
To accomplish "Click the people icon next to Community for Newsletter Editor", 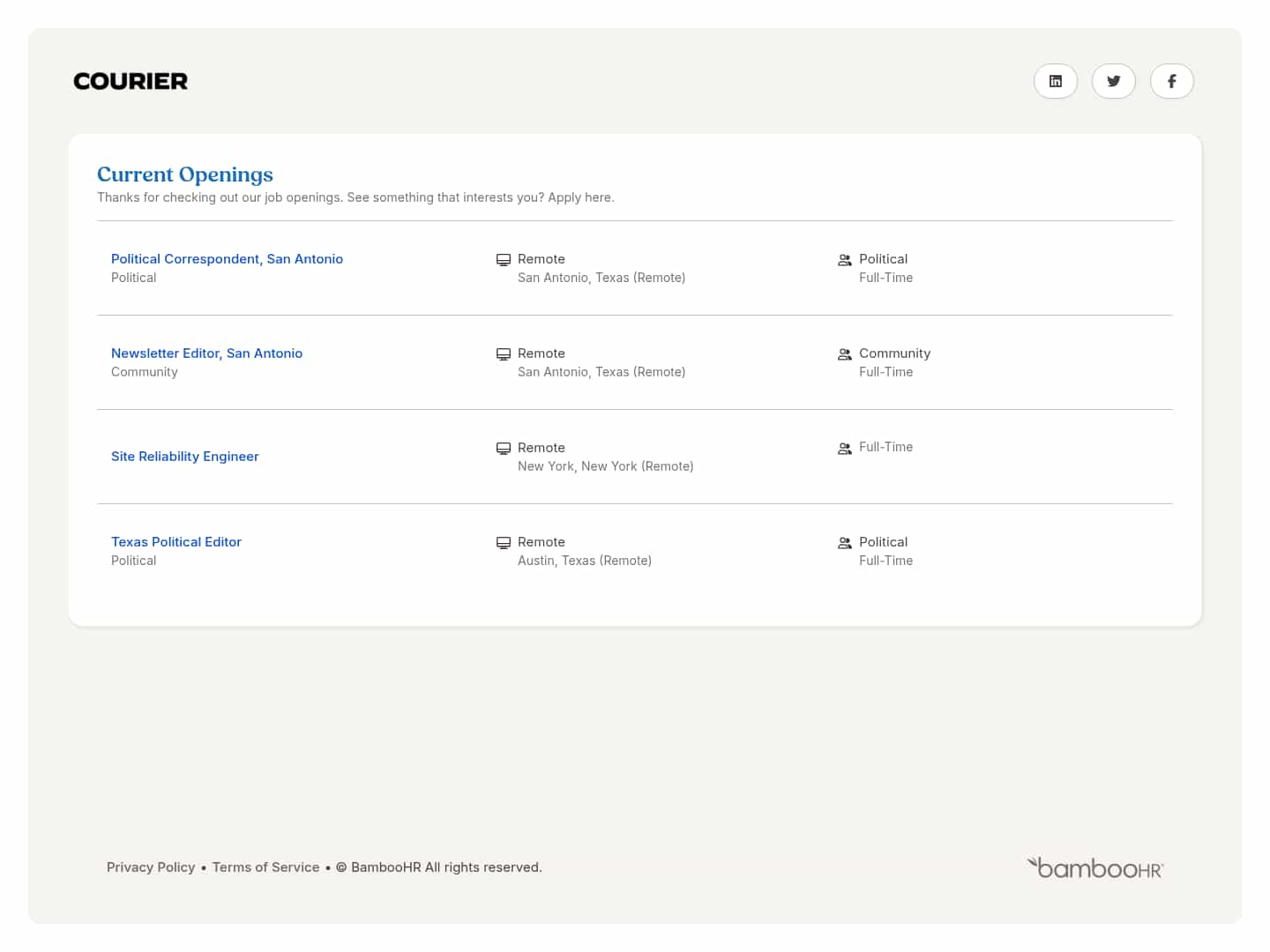I will click(844, 354).
